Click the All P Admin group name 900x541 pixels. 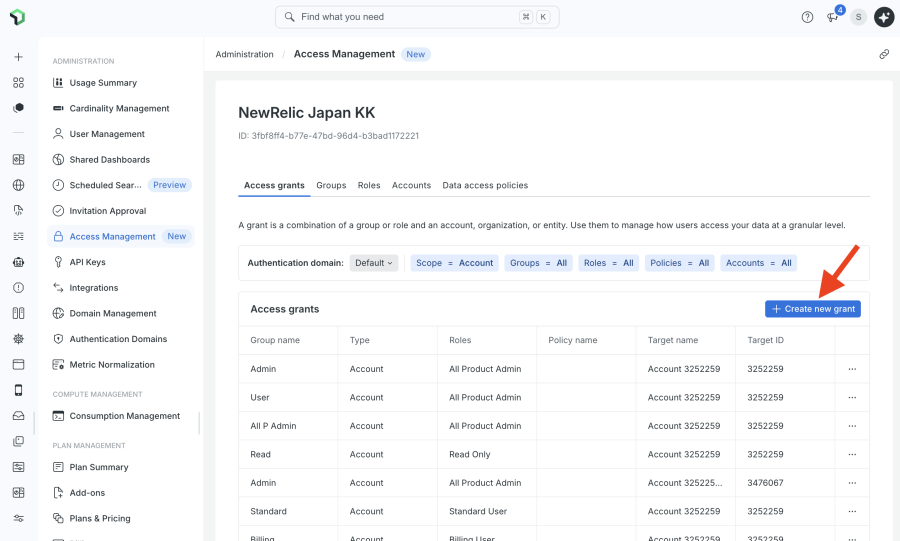click(x=273, y=426)
